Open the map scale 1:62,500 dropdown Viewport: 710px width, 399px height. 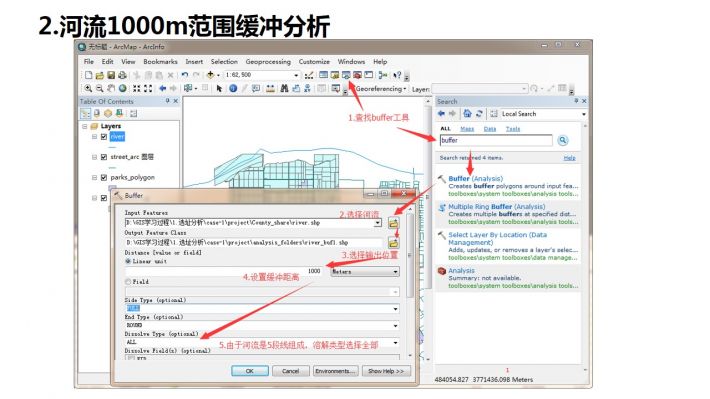click(296, 75)
